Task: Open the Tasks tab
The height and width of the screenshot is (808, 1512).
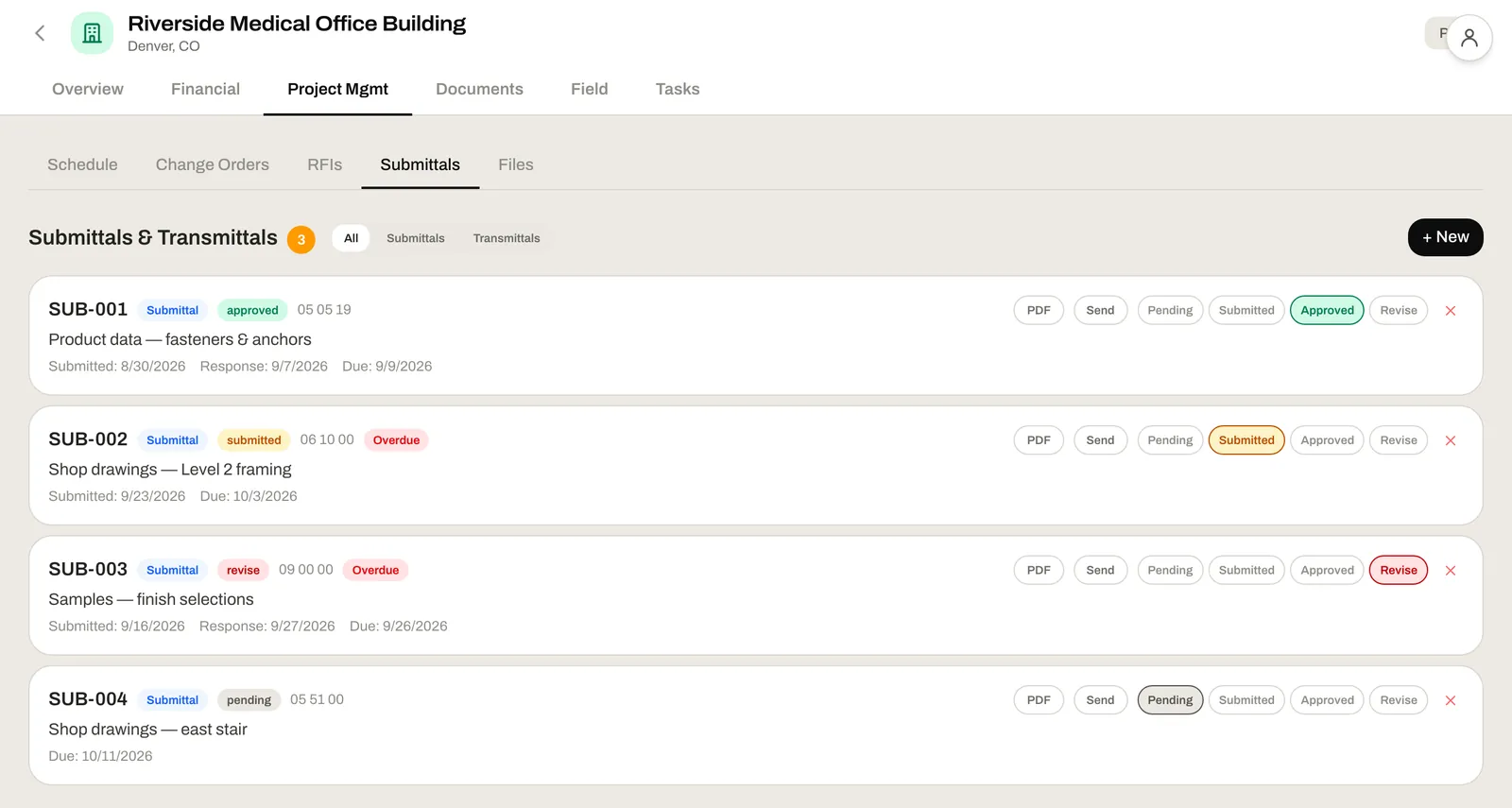Action: click(678, 89)
